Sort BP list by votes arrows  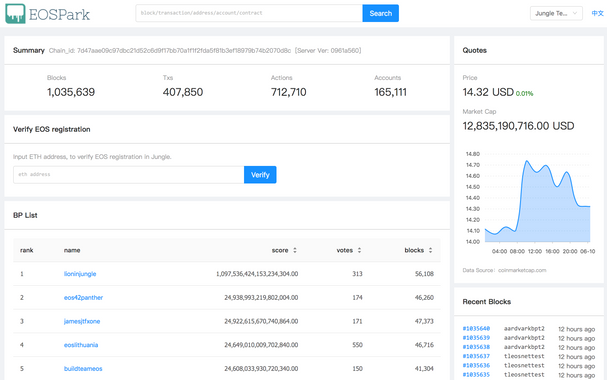point(359,250)
